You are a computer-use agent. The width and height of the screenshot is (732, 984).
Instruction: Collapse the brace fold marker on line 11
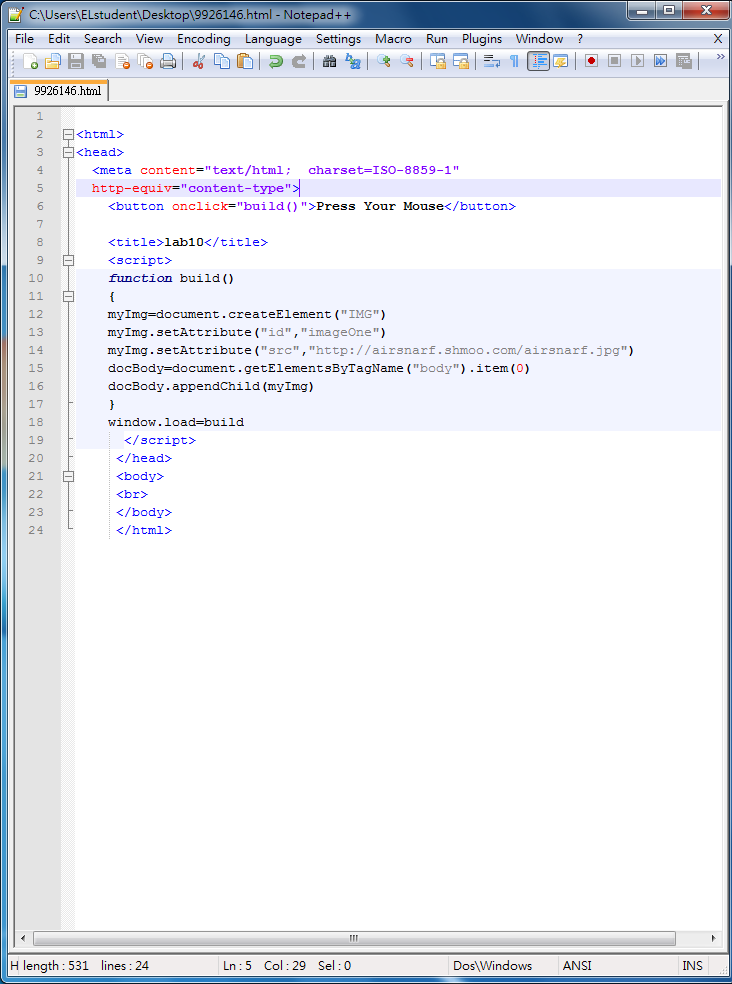(x=68, y=296)
